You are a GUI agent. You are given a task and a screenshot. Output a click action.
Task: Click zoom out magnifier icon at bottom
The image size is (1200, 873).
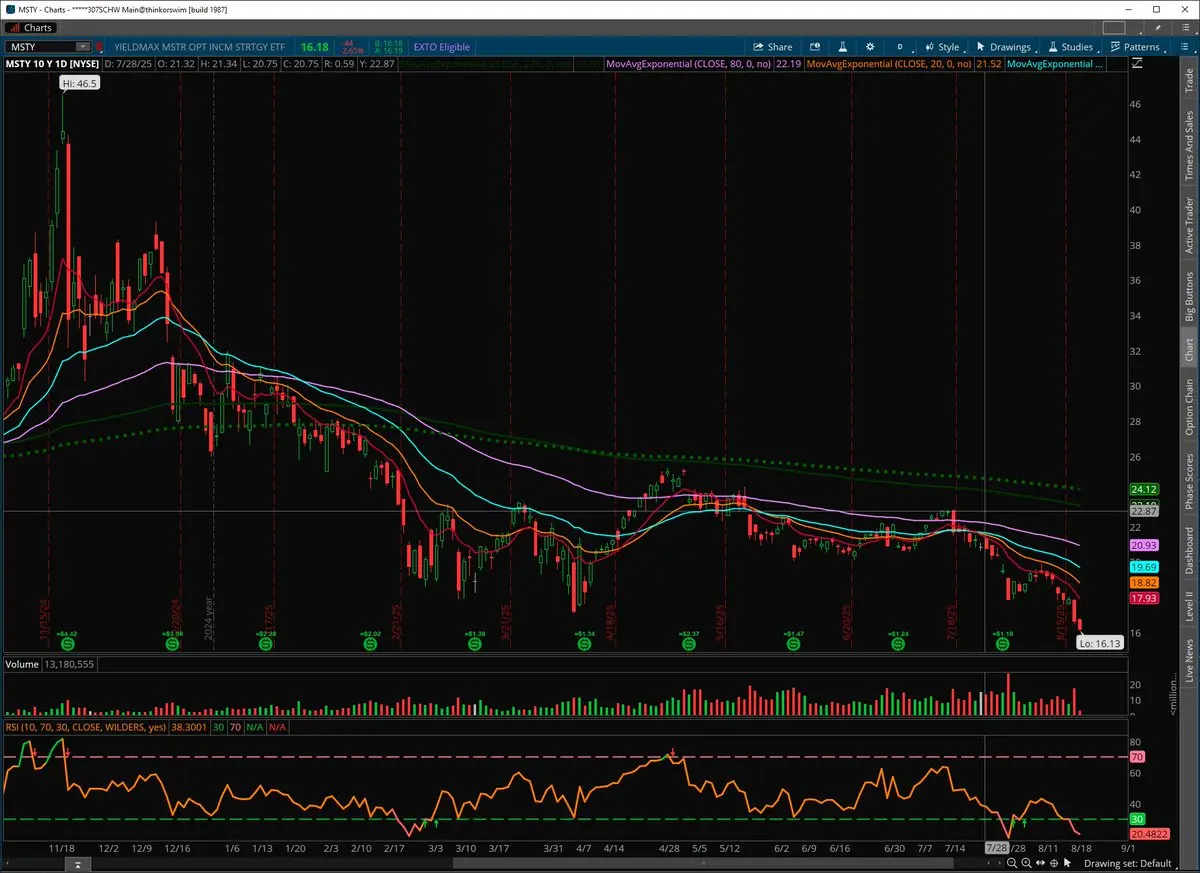pyautogui.click(x=1012, y=863)
